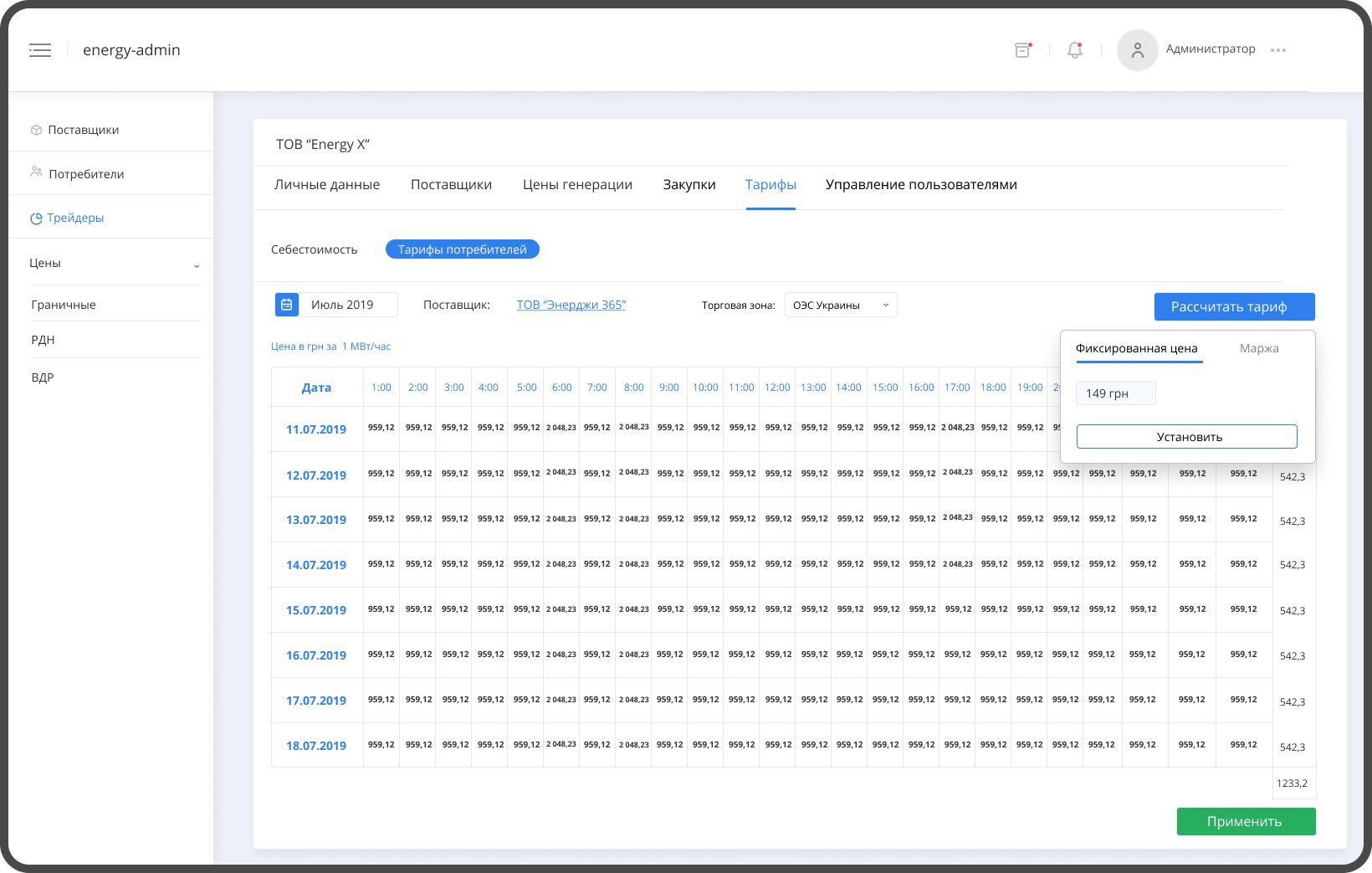Open the ТОВ "Энерджи 365" supplier link
This screenshot has height=873, width=1372.
(571, 305)
